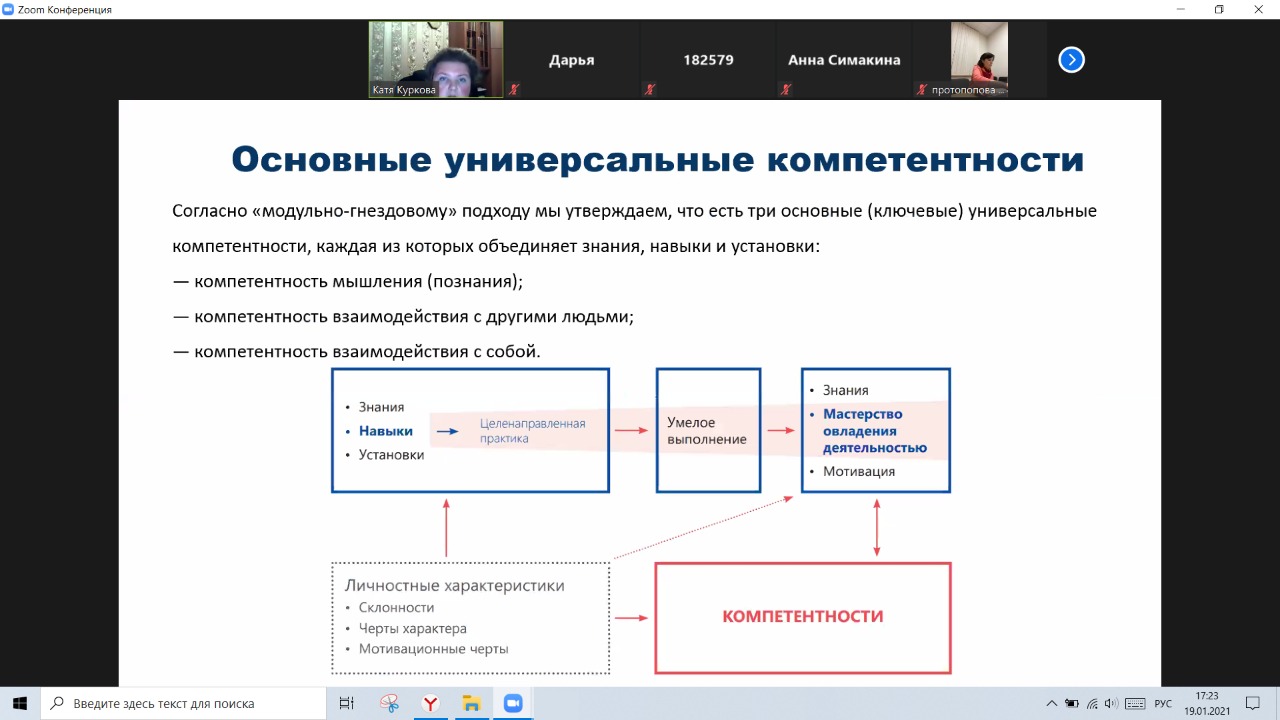
Task: Select Катя Куркова video thumbnail
Action: coord(436,59)
